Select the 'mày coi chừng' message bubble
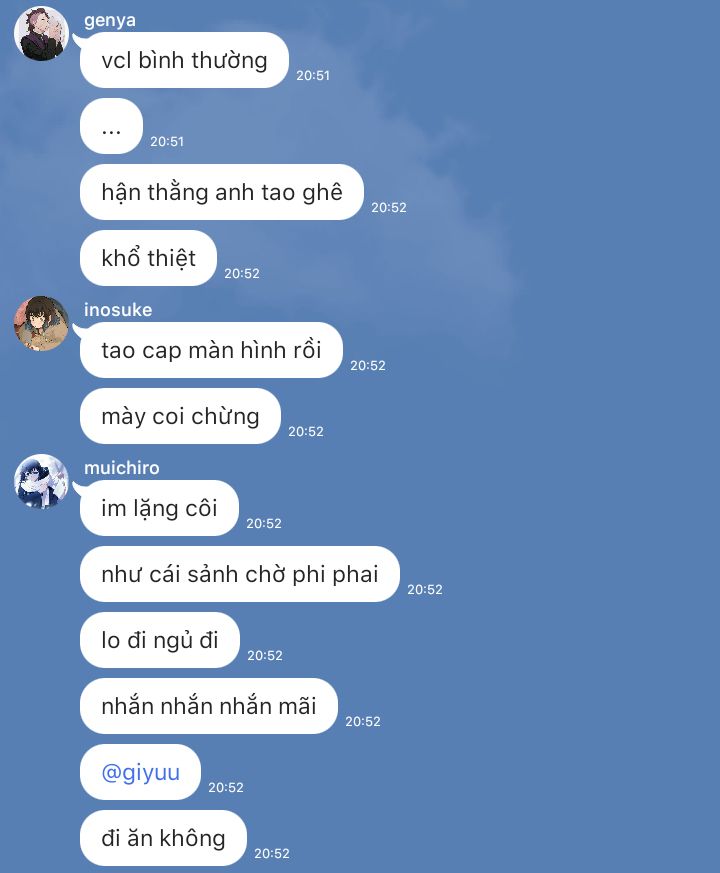This screenshot has width=720, height=873. point(180,416)
